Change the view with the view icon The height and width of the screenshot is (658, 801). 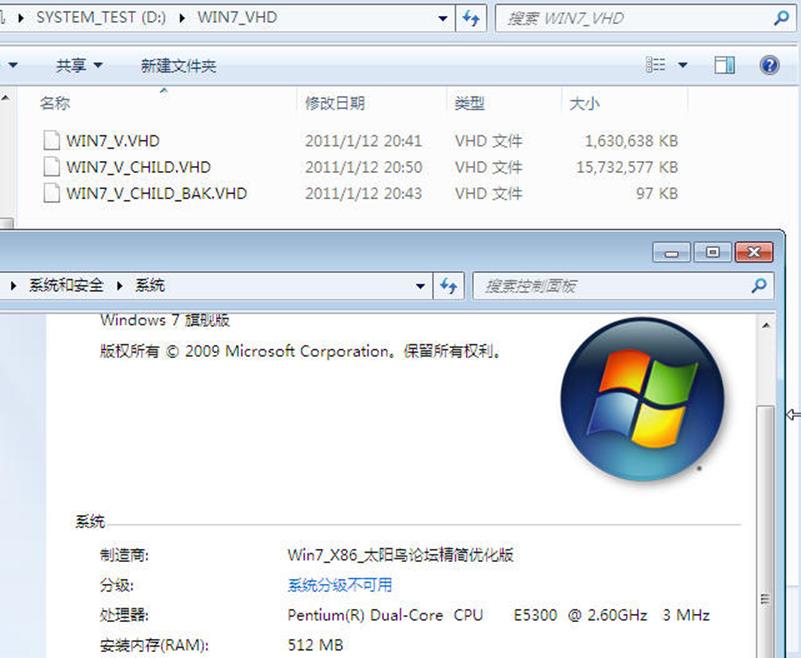point(656,65)
